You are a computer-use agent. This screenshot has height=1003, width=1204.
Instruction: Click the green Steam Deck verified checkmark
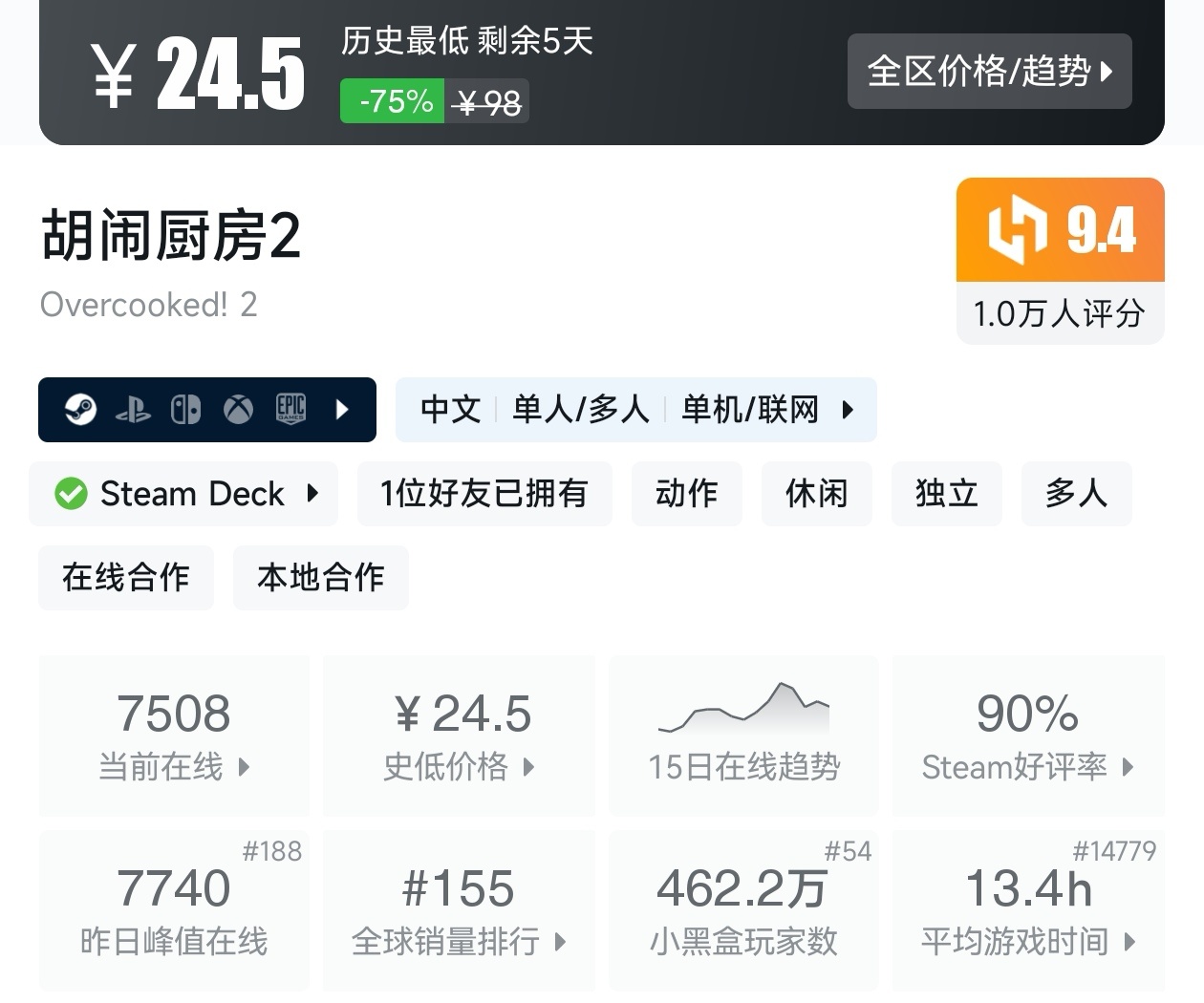tap(71, 494)
